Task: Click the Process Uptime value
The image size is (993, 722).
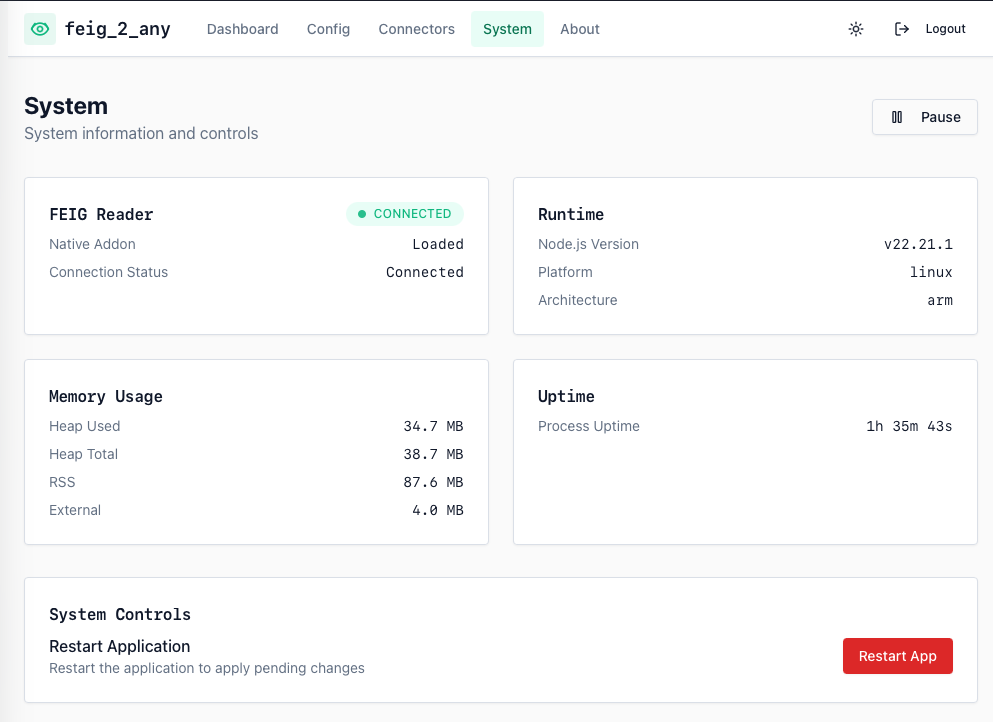Action: coord(909,426)
